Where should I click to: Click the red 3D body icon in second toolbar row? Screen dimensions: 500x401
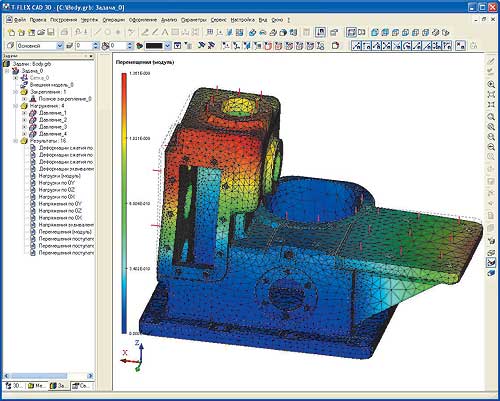click(268, 46)
